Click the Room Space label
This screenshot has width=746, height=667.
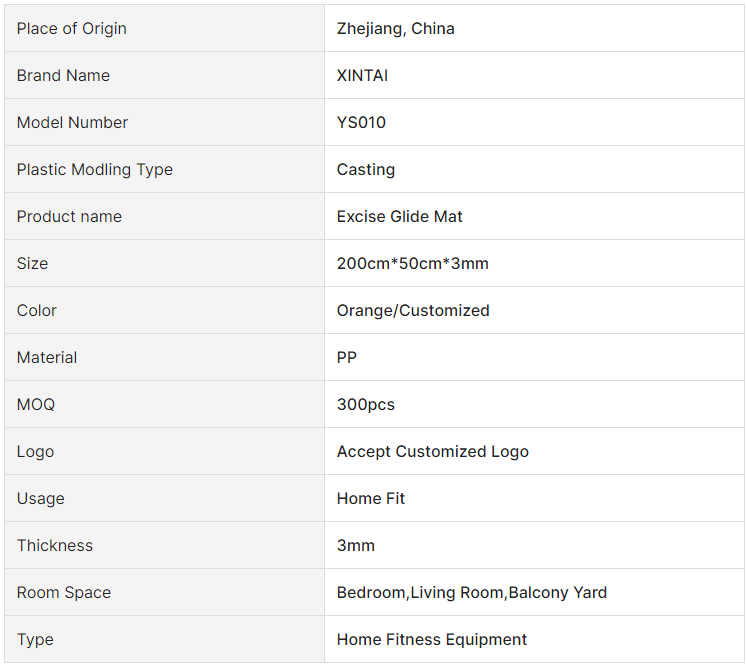click(64, 592)
